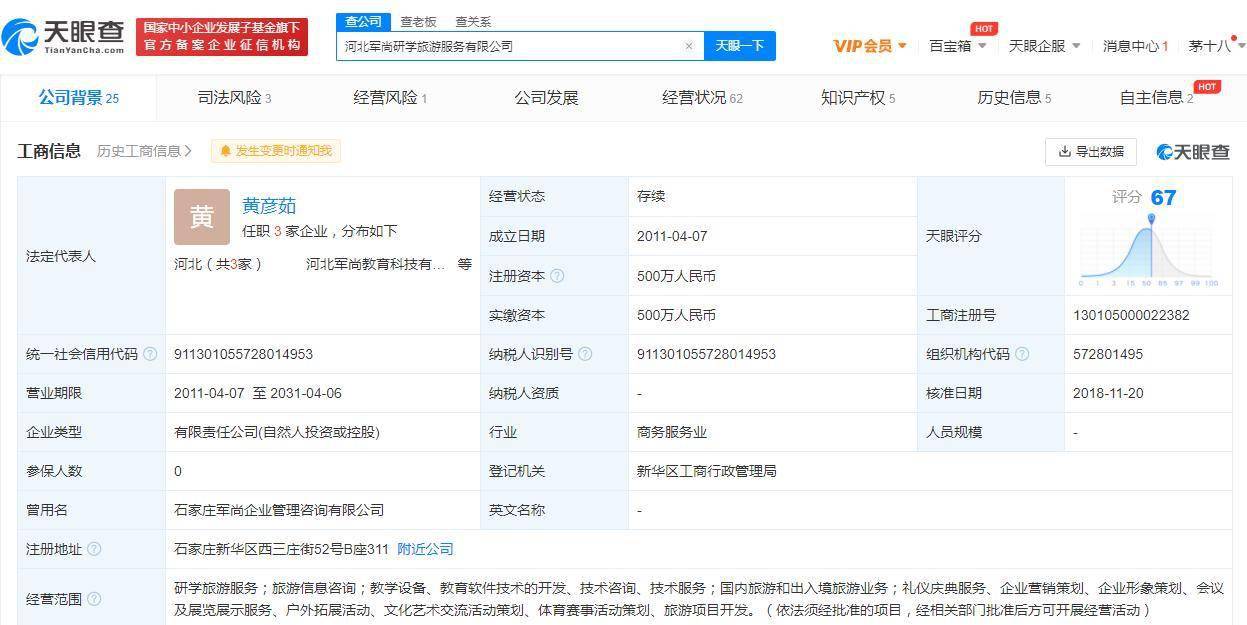Clear the search box with the X icon
This screenshot has width=1247, height=625.
point(688,46)
